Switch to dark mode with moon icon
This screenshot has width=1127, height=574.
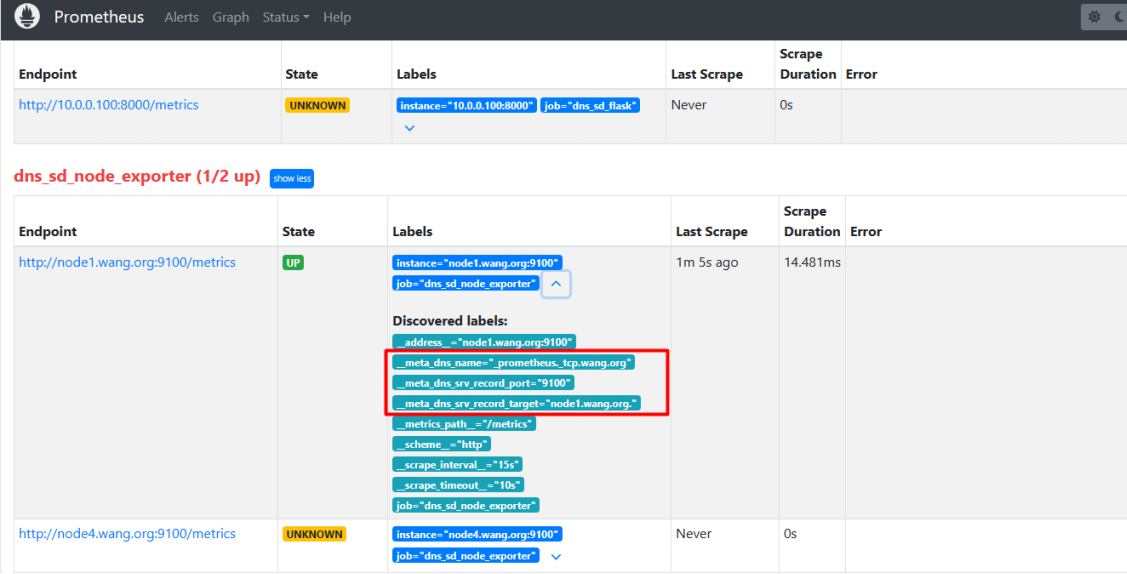[1121, 17]
